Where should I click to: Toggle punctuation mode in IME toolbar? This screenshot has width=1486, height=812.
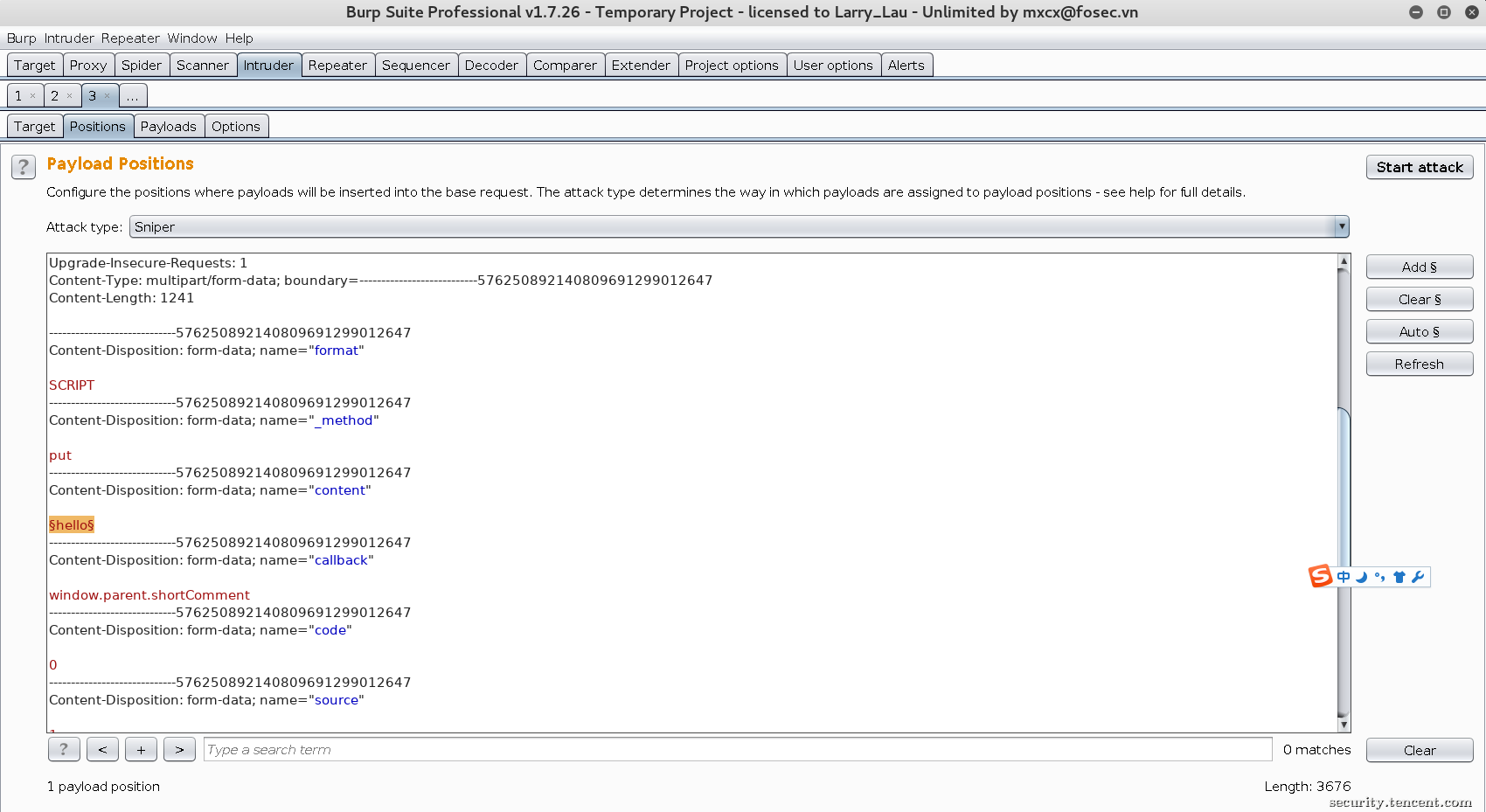click(x=1379, y=577)
